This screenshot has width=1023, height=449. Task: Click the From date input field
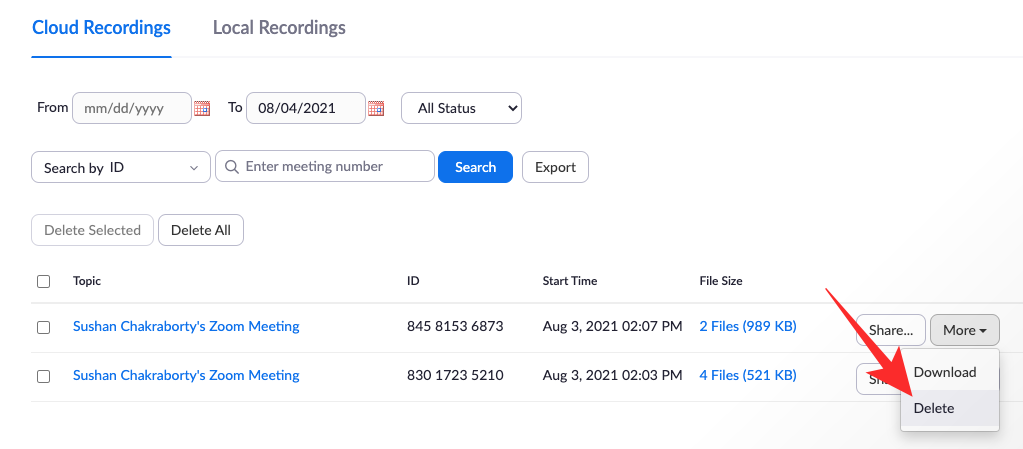tap(131, 108)
